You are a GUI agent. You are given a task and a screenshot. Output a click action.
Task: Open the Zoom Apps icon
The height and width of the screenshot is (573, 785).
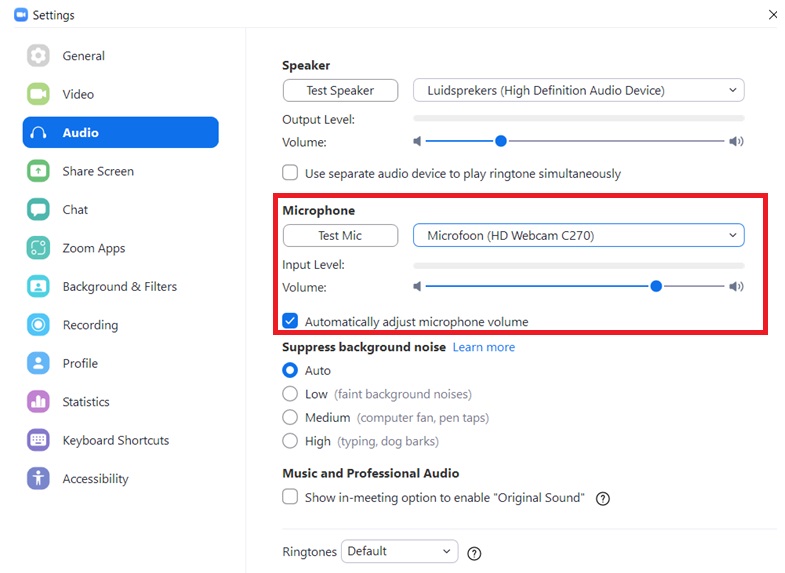(38, 248)
